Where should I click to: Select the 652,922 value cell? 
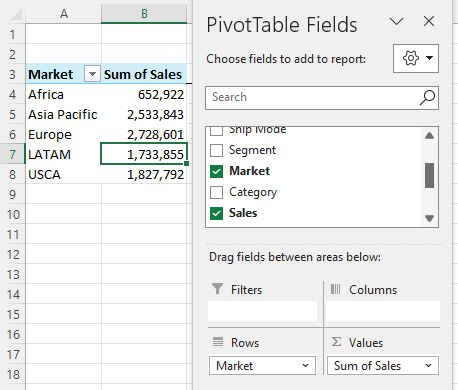pyautogui.click(x=144, y=94)
